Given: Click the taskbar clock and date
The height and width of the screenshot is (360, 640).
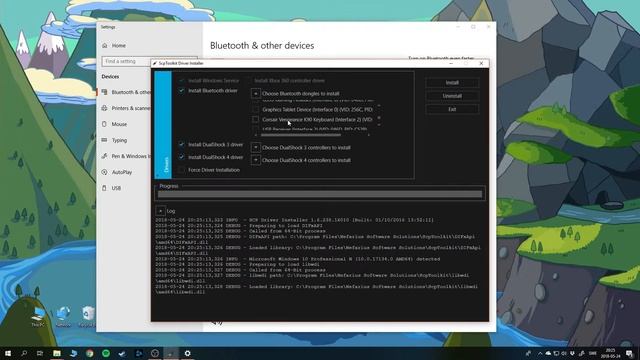Looking at the screenshot, I should (610, 353).
